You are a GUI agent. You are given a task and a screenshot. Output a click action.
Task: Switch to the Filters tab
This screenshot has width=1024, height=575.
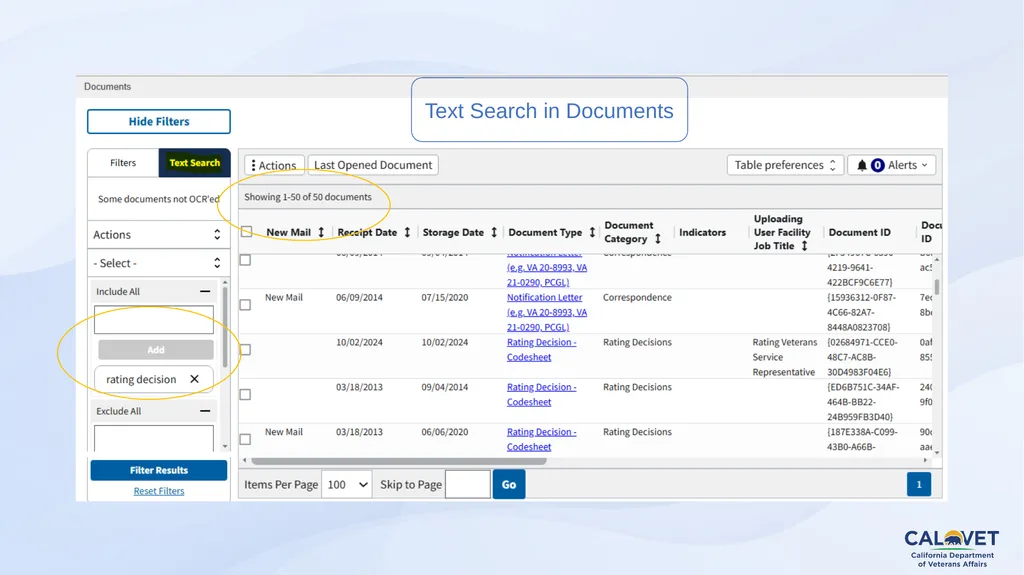tap(123, 163)
